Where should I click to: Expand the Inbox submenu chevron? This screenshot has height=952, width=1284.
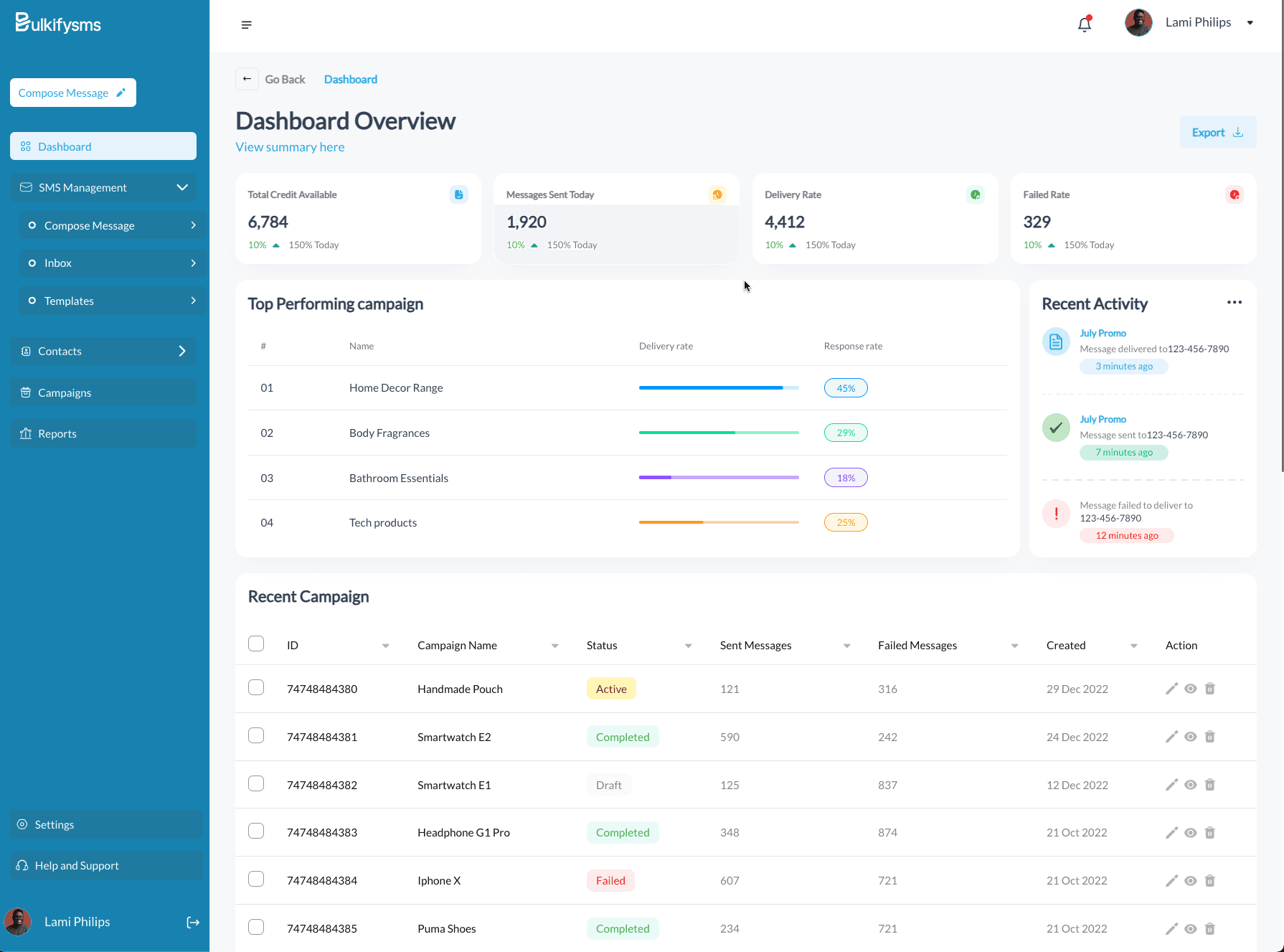[x=193, y=263]
